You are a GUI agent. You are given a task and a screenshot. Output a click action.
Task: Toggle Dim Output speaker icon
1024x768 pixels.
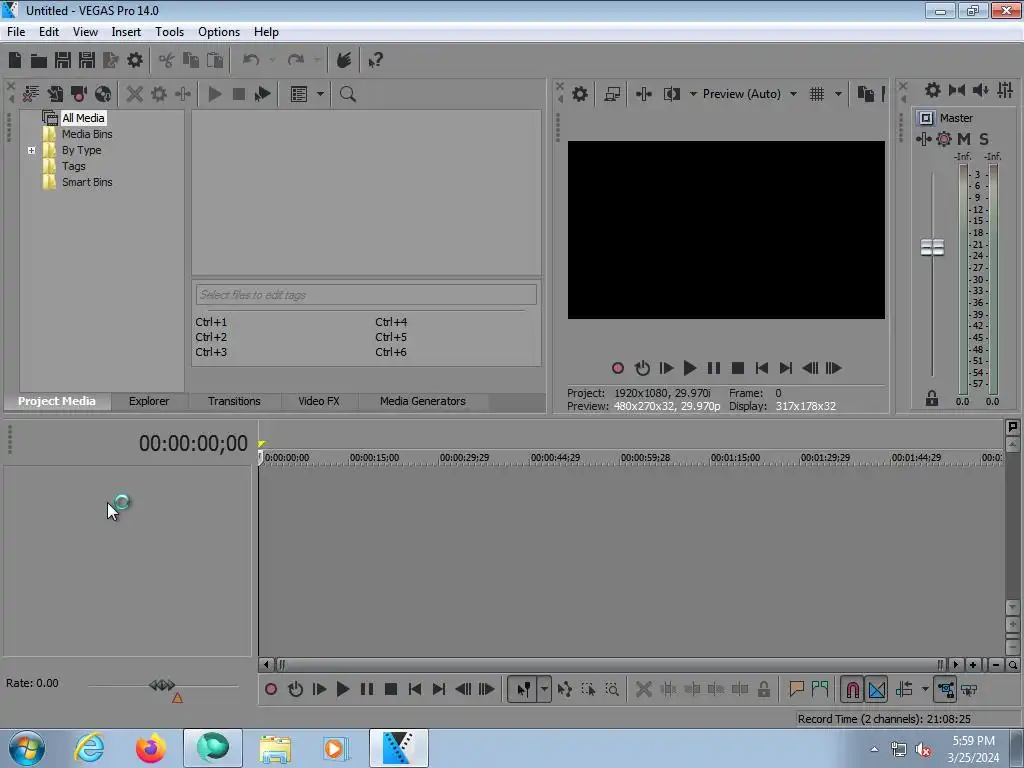point(981,90)
